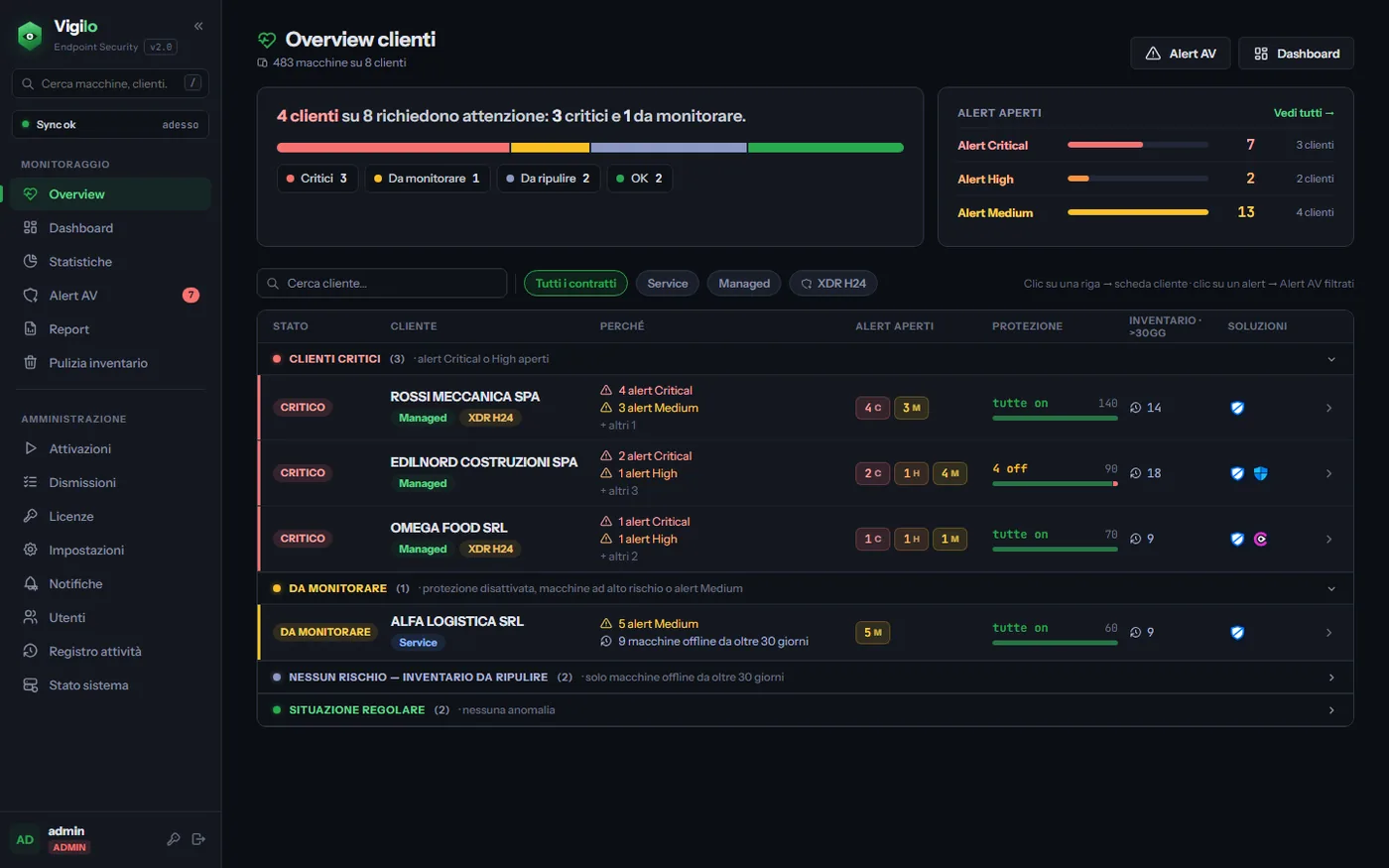Focus the Cerca cliente search field

(382, 284)
